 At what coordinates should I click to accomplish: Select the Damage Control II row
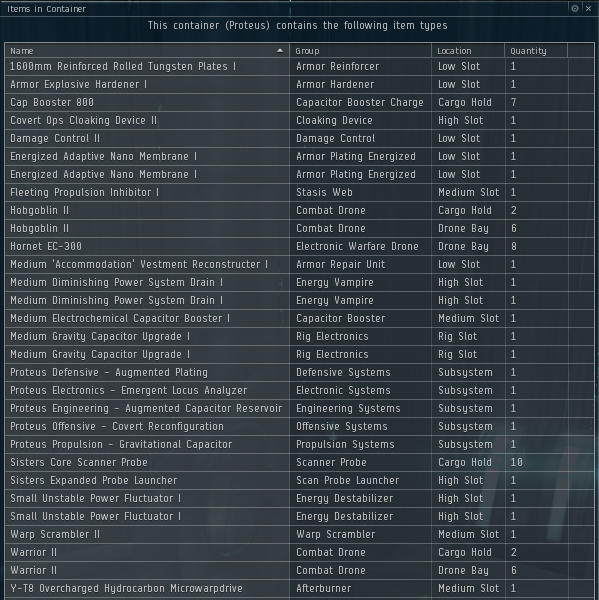pos(299,139)
